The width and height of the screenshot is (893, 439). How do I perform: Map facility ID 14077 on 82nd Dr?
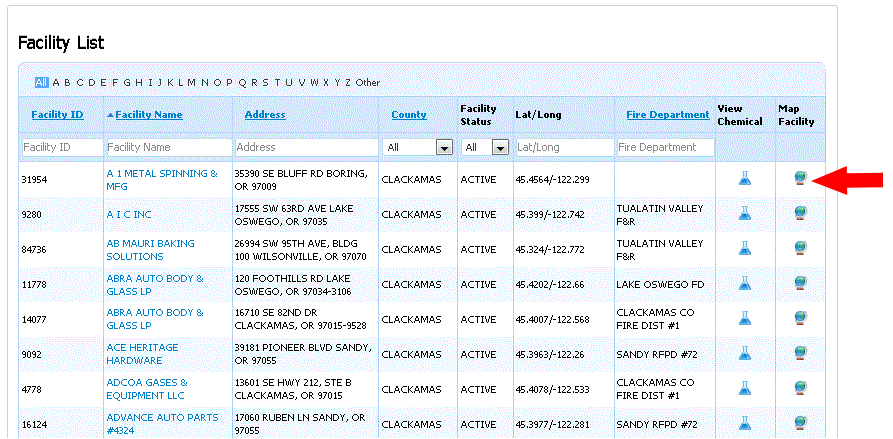[800, 318]
